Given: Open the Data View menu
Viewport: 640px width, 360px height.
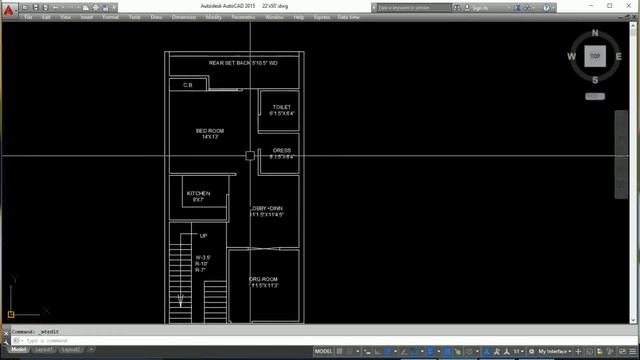Looking at the screenshot, I should click(349, 17).
